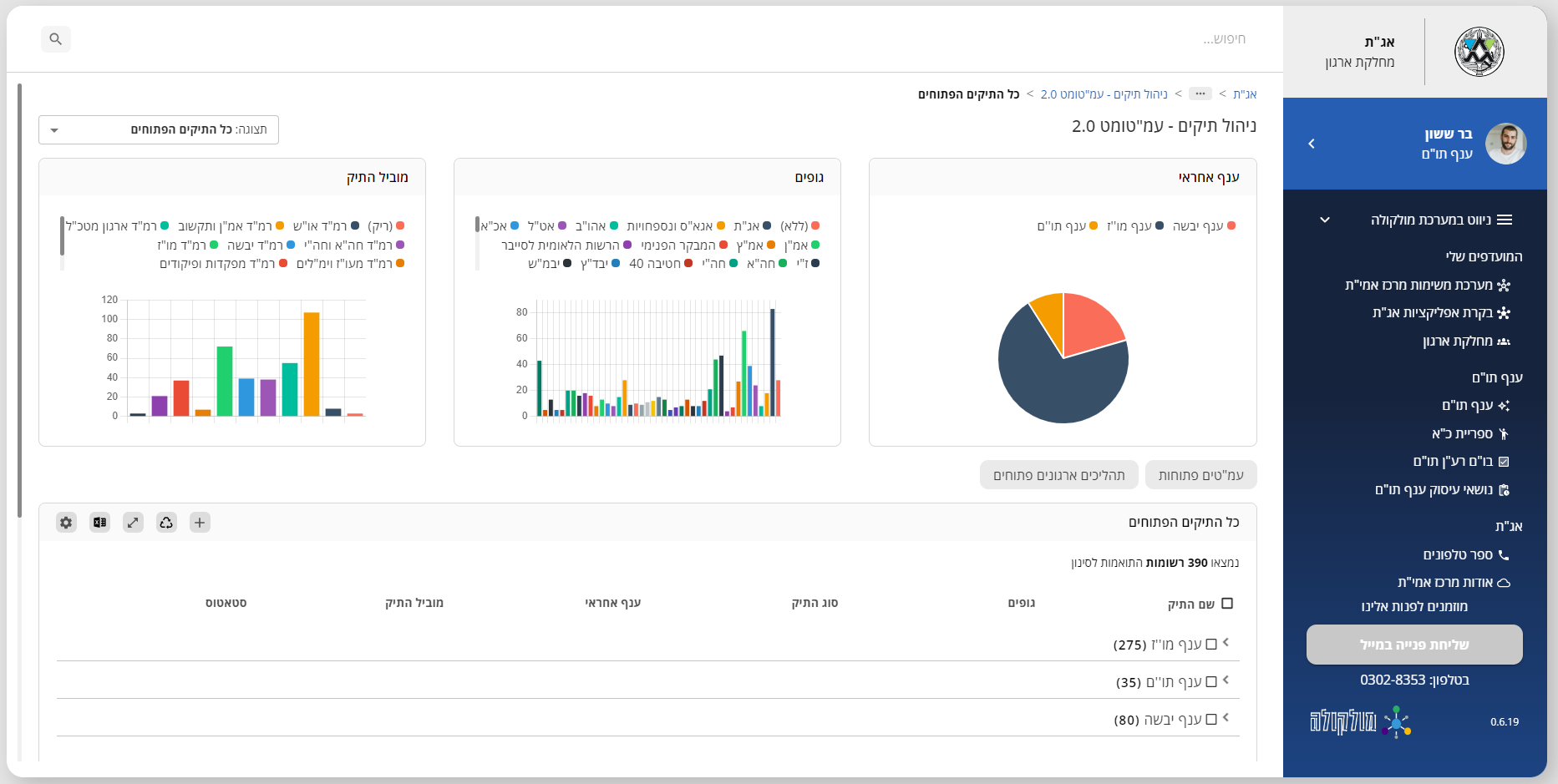Check the ענף תו"ם (35) group checkbox
The height and width of the screenshot is (784, 1558).
(1211, 681)
